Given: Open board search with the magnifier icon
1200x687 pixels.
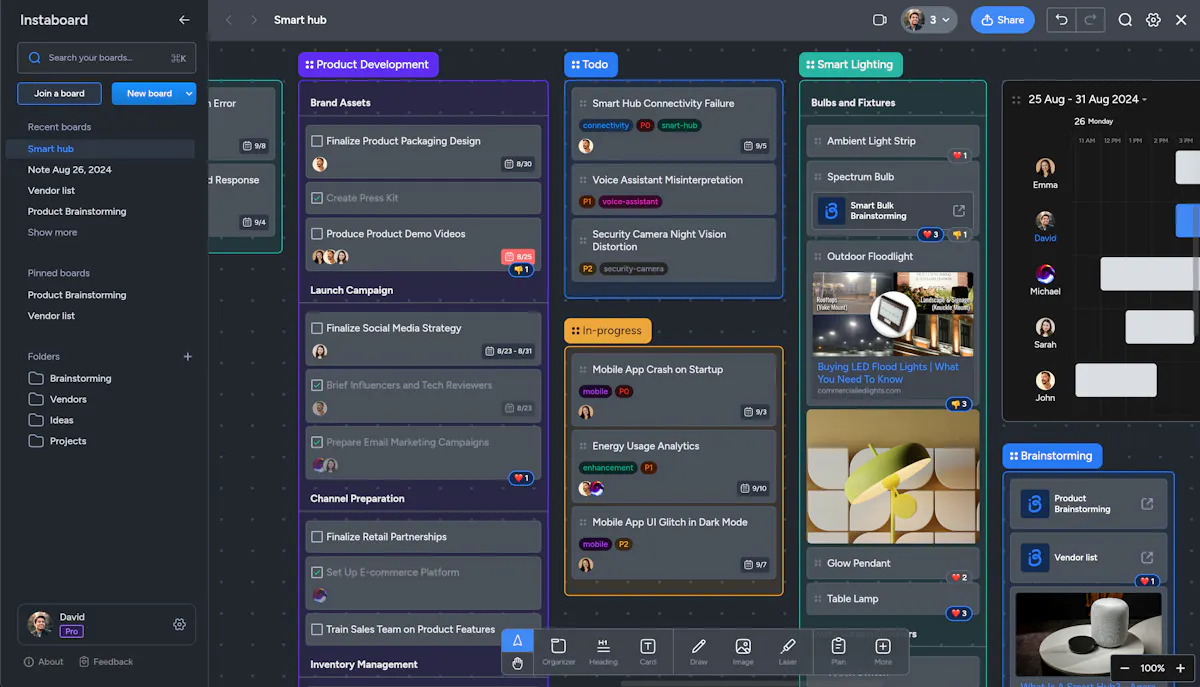Looking at the screenshot, I should pos(1125,20).
